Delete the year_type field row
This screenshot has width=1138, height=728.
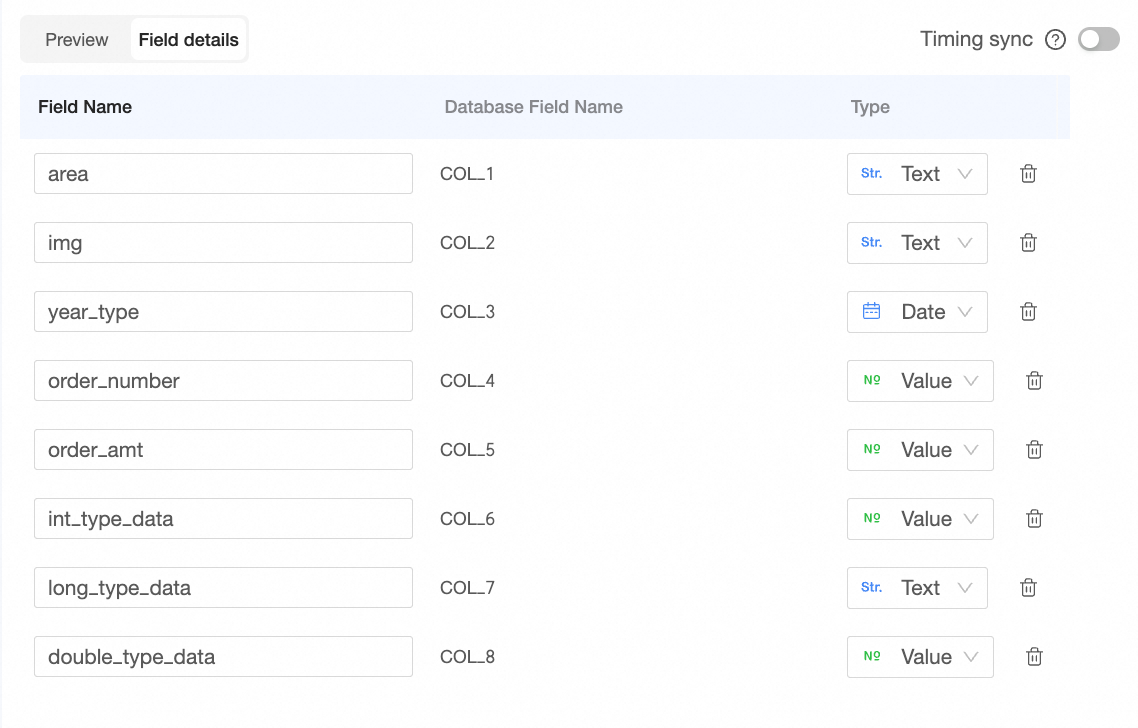(1028, 311)
